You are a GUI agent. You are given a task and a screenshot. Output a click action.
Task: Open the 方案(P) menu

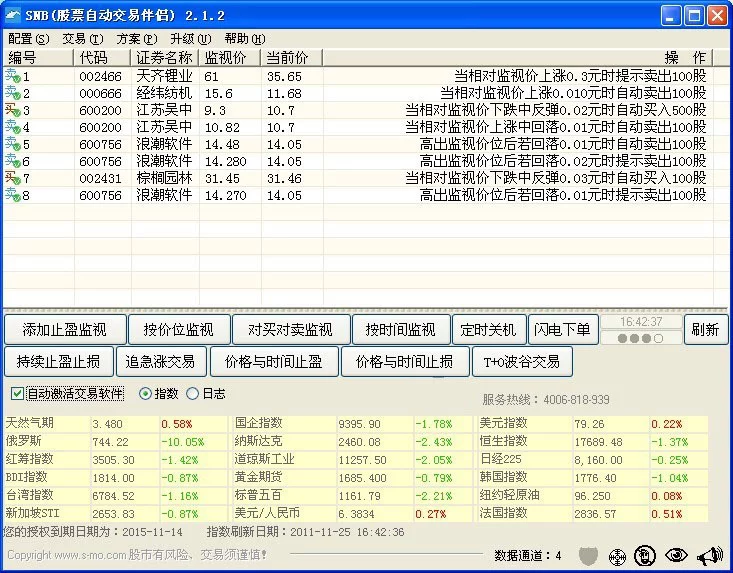[x=137, y=39]
